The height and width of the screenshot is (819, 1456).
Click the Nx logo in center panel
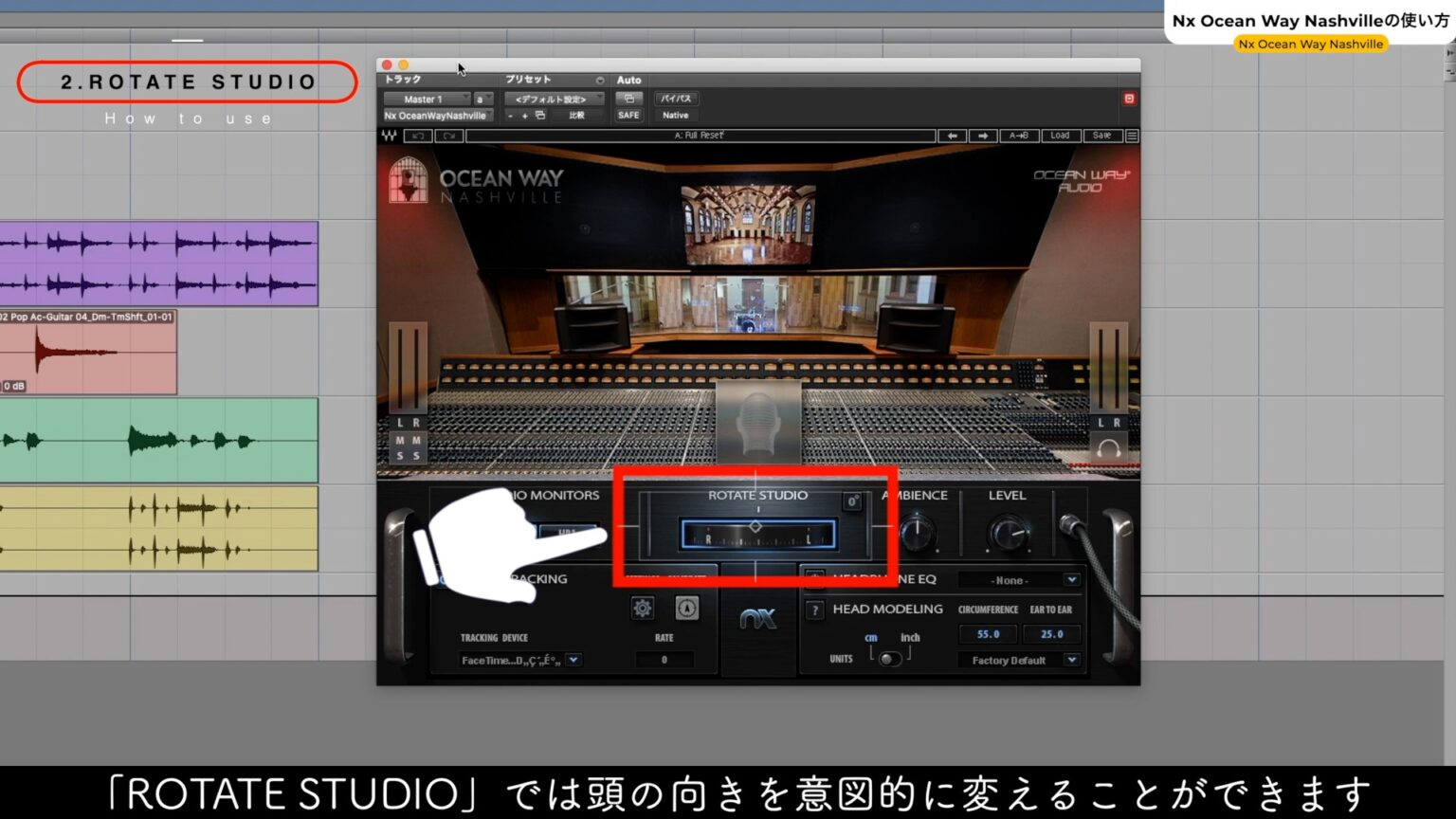(757, 619)
